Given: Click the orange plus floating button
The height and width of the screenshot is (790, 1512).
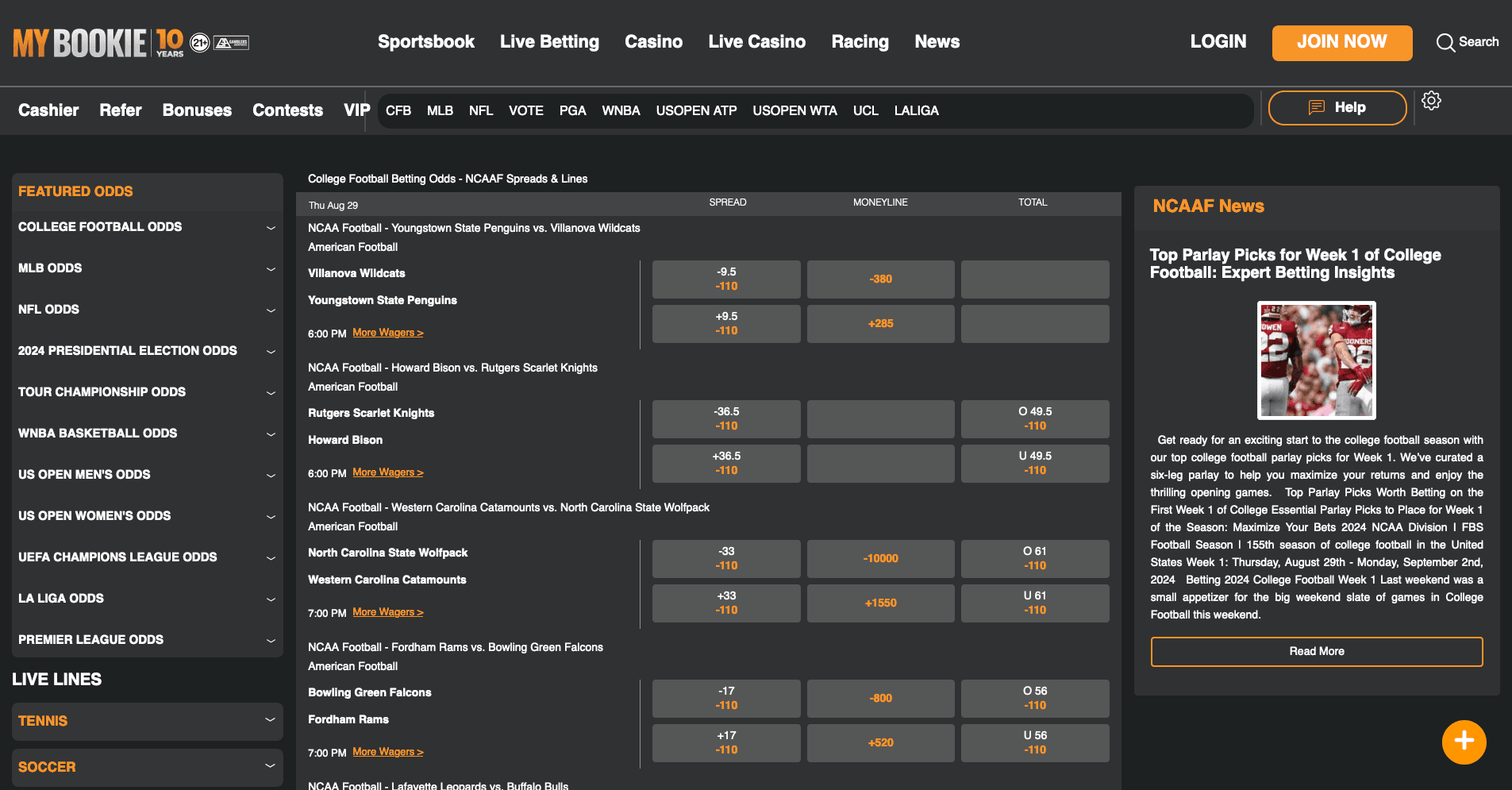Looking at the screenshot, I should pos(1464,742).
